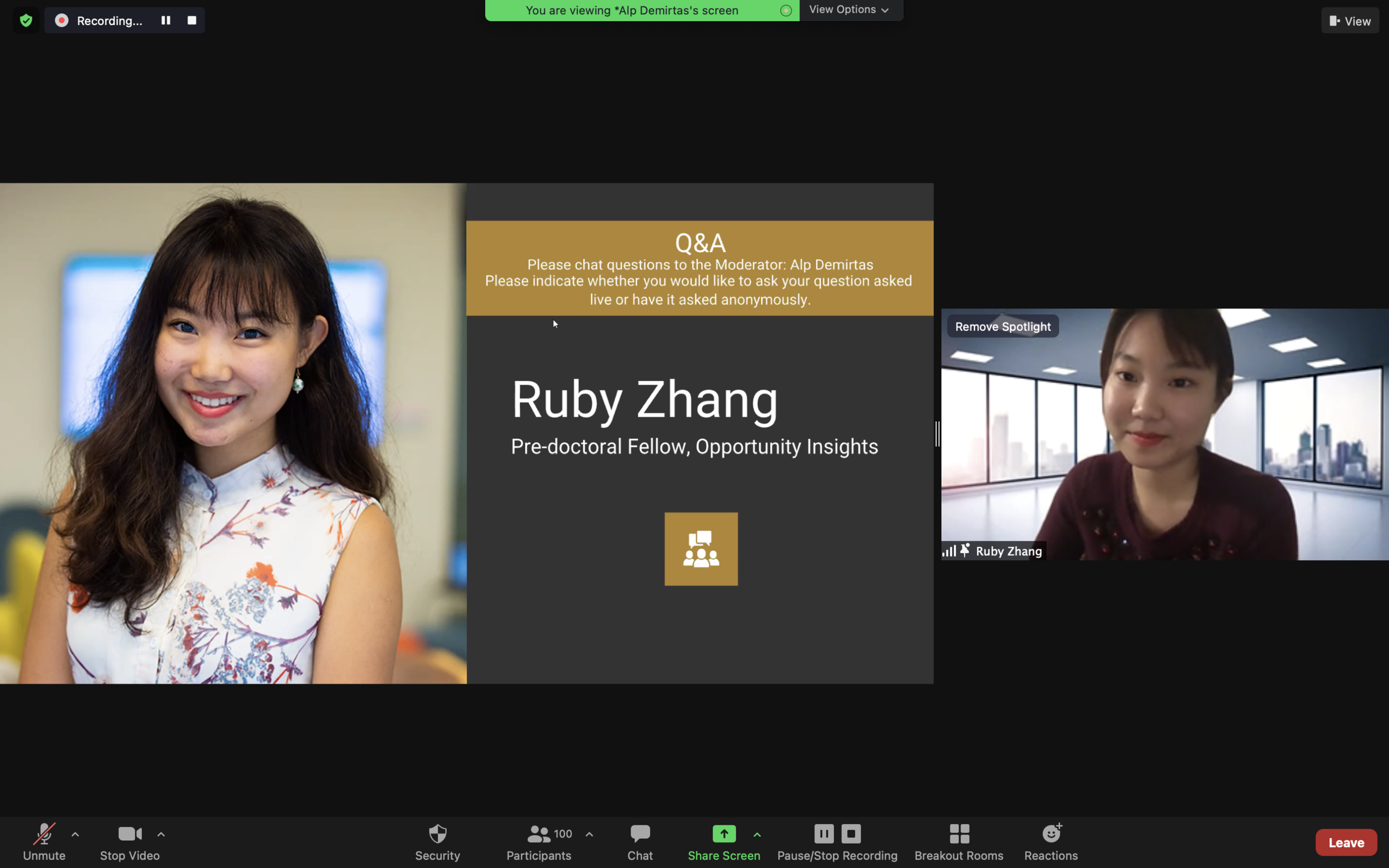The image size is (1389, 868).
Task: Click the participant count 100
Action: click(x=563, y=834)
